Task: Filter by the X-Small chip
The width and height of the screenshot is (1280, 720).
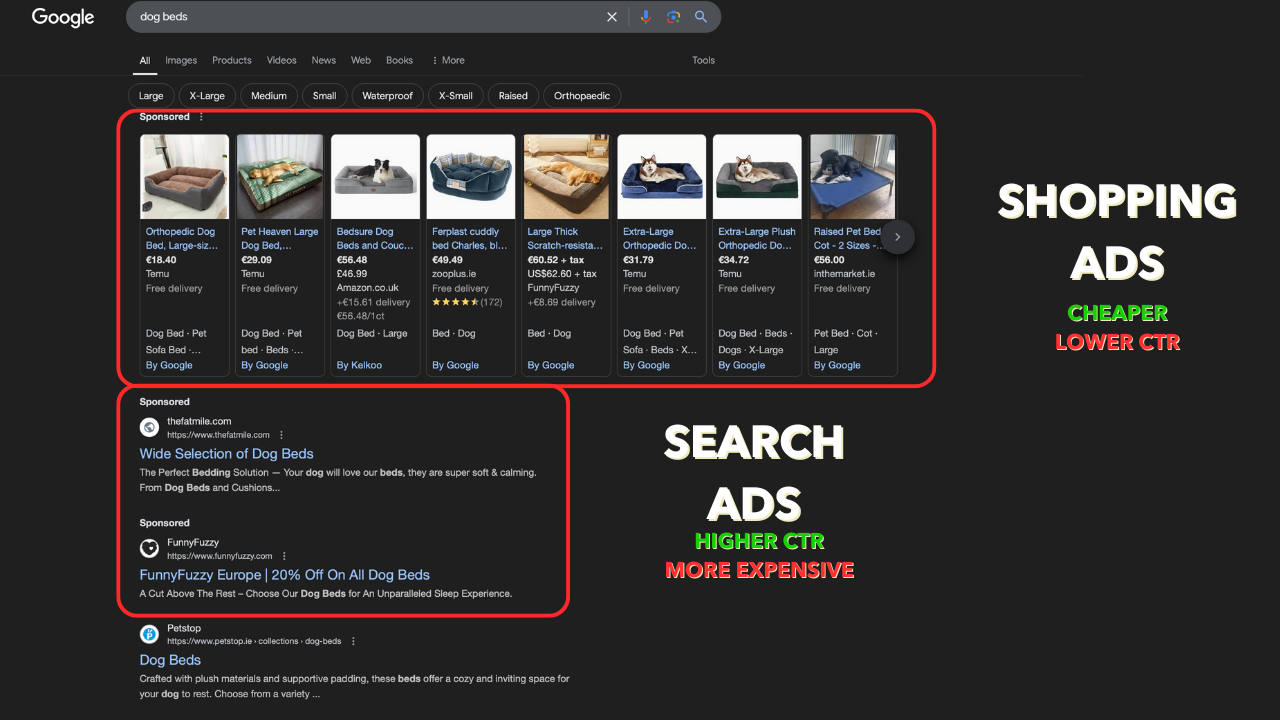Action: (456, 96)
